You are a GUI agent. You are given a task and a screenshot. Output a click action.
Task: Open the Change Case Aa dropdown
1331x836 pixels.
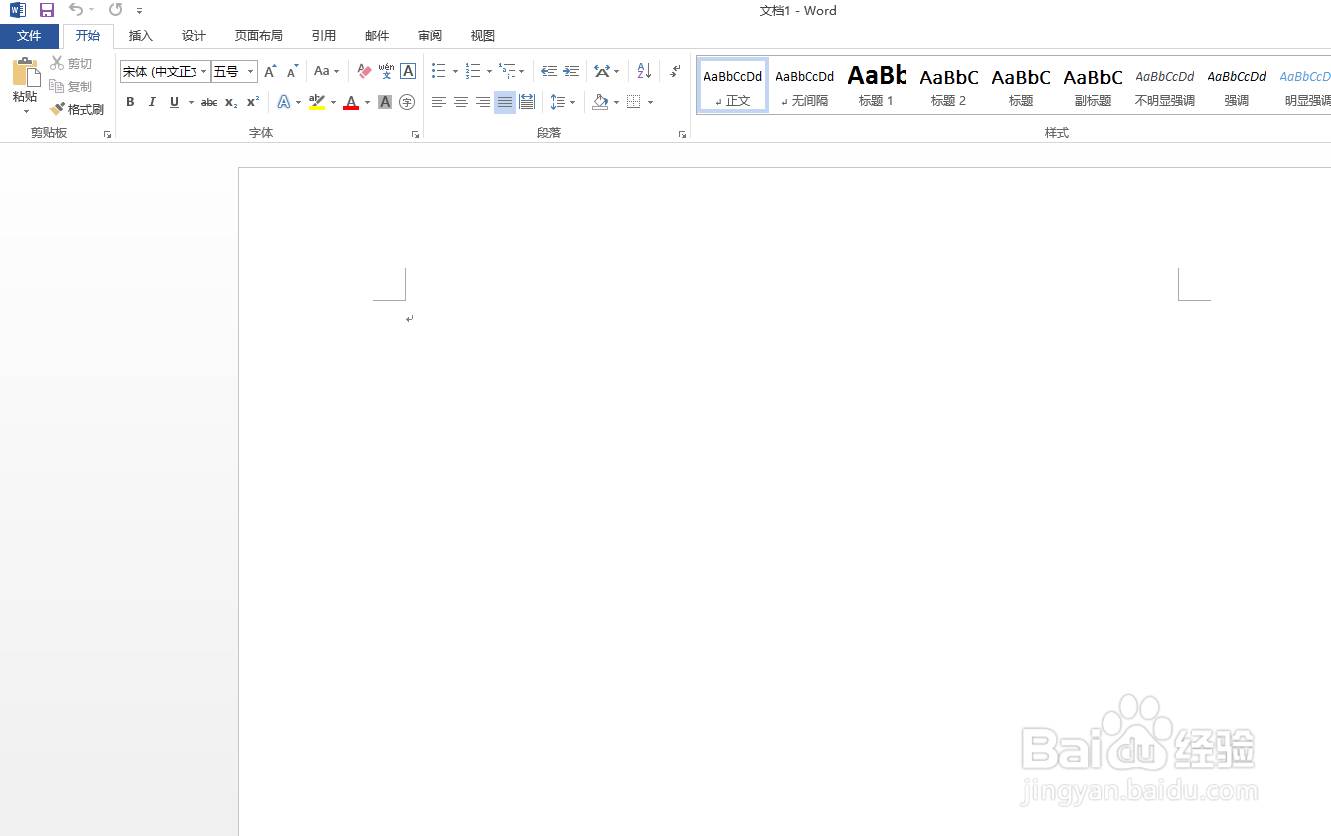click(326, 72)
